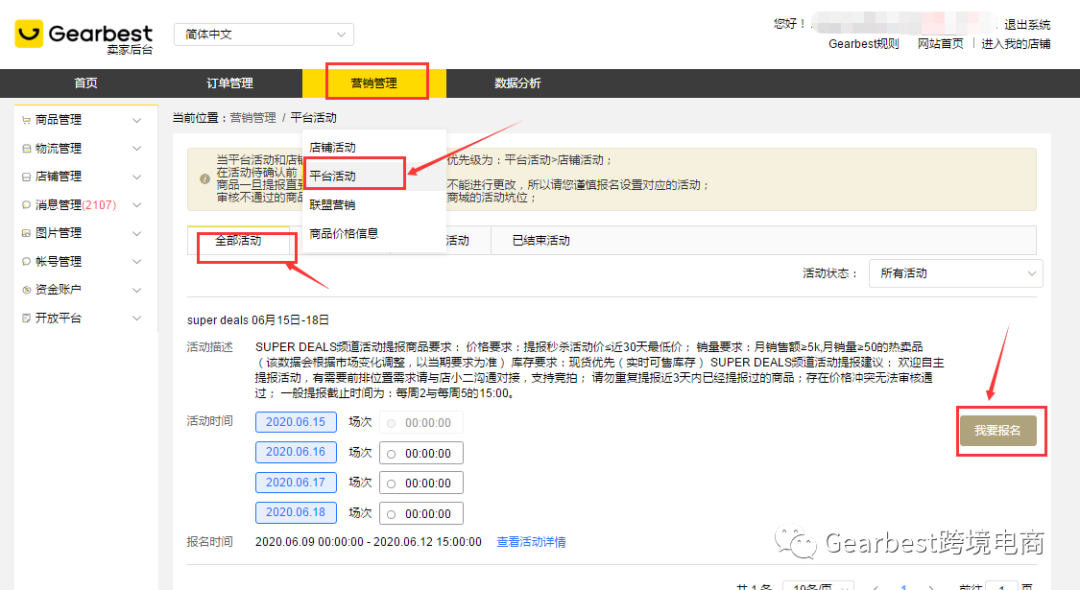Image resolution: width=1080 pixels, height=590 pixels.
Task: Expand the 物流管理 sidebar chevron
Action: coord(136,149)
